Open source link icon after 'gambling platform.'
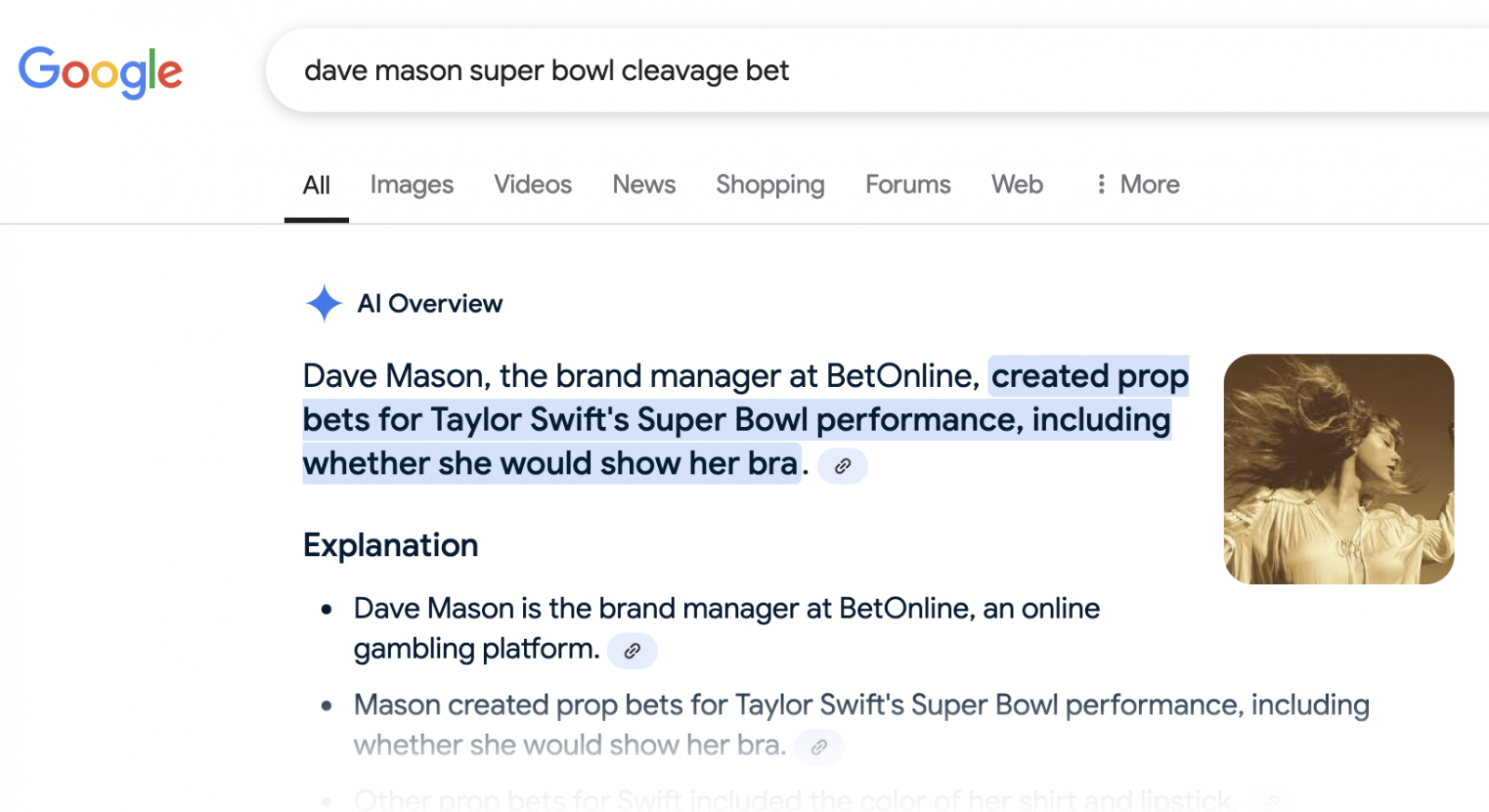The height and width of the screenshot is (812, 1489). tap(632, 651)
